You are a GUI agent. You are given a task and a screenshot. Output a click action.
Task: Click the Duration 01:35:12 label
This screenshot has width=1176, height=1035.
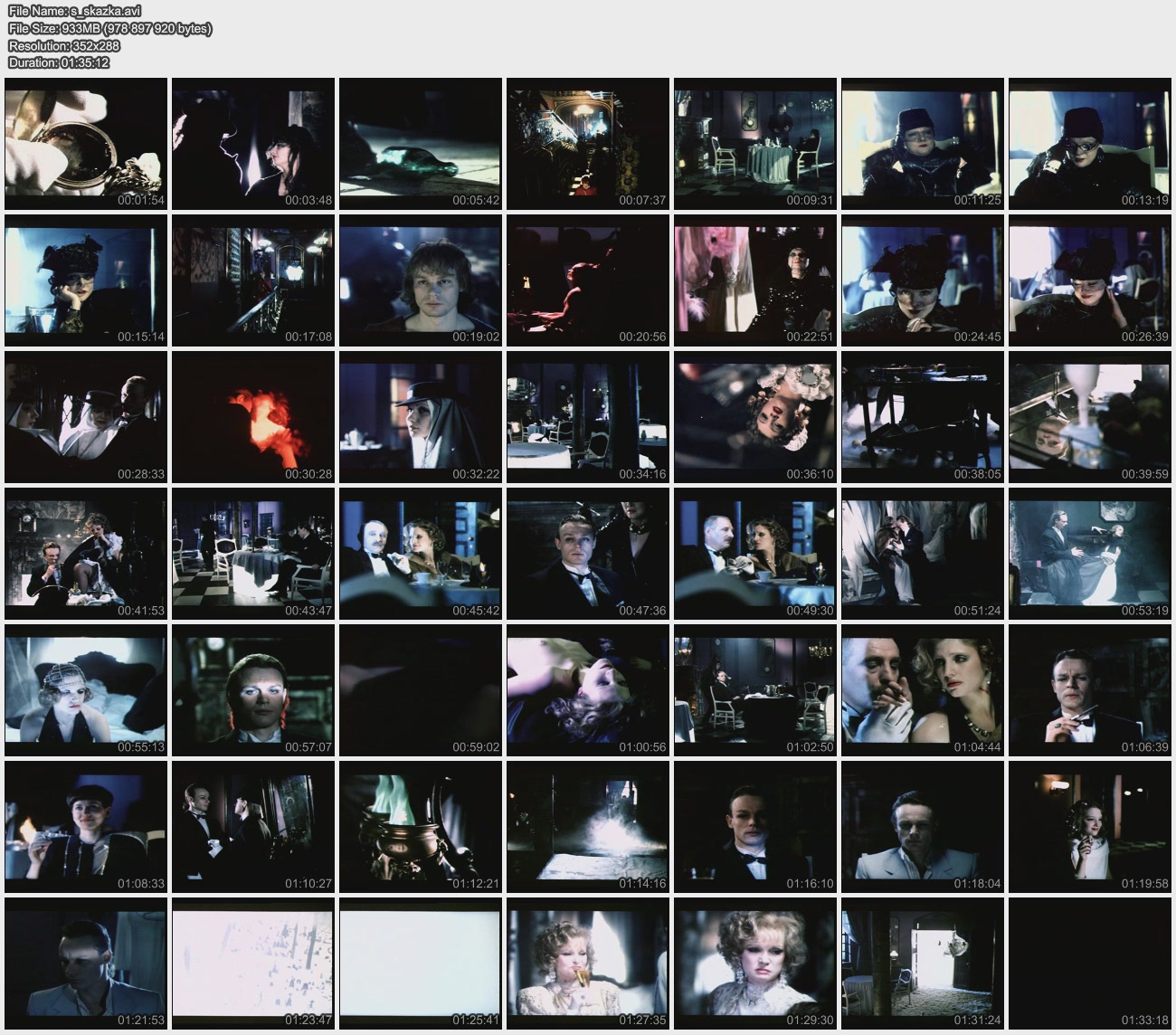pos(59,62)
